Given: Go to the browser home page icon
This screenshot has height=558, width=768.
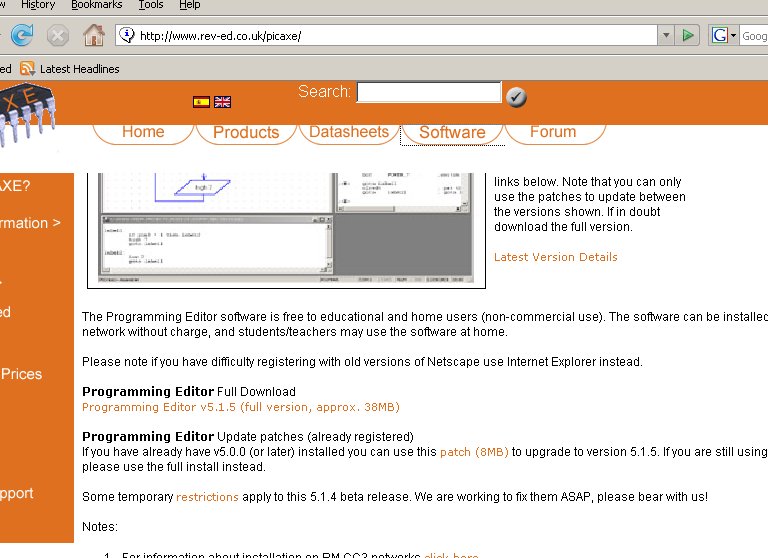Looking at the screenshot, I should (x=94, y=35).
